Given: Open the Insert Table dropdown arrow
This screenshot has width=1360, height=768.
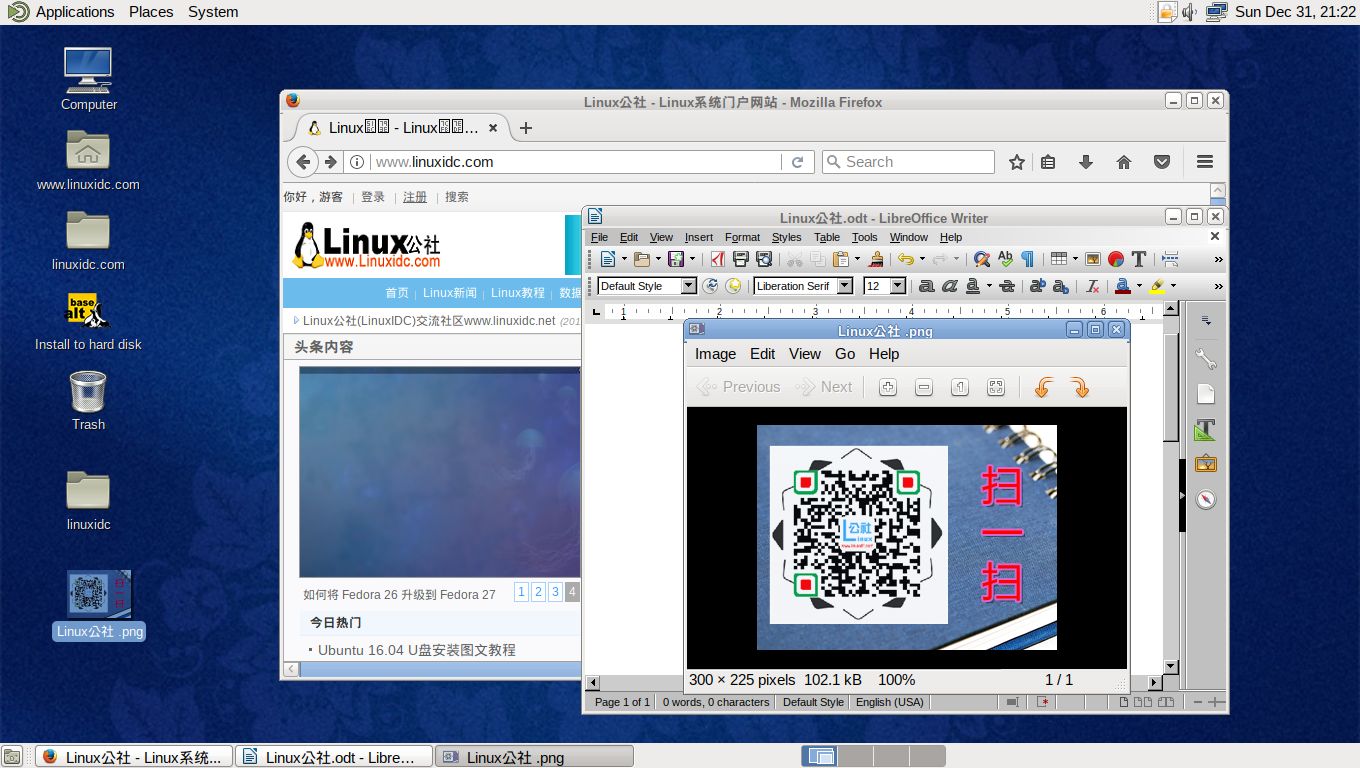Looking at the screenshot, I should click(x=1075, y=259).
